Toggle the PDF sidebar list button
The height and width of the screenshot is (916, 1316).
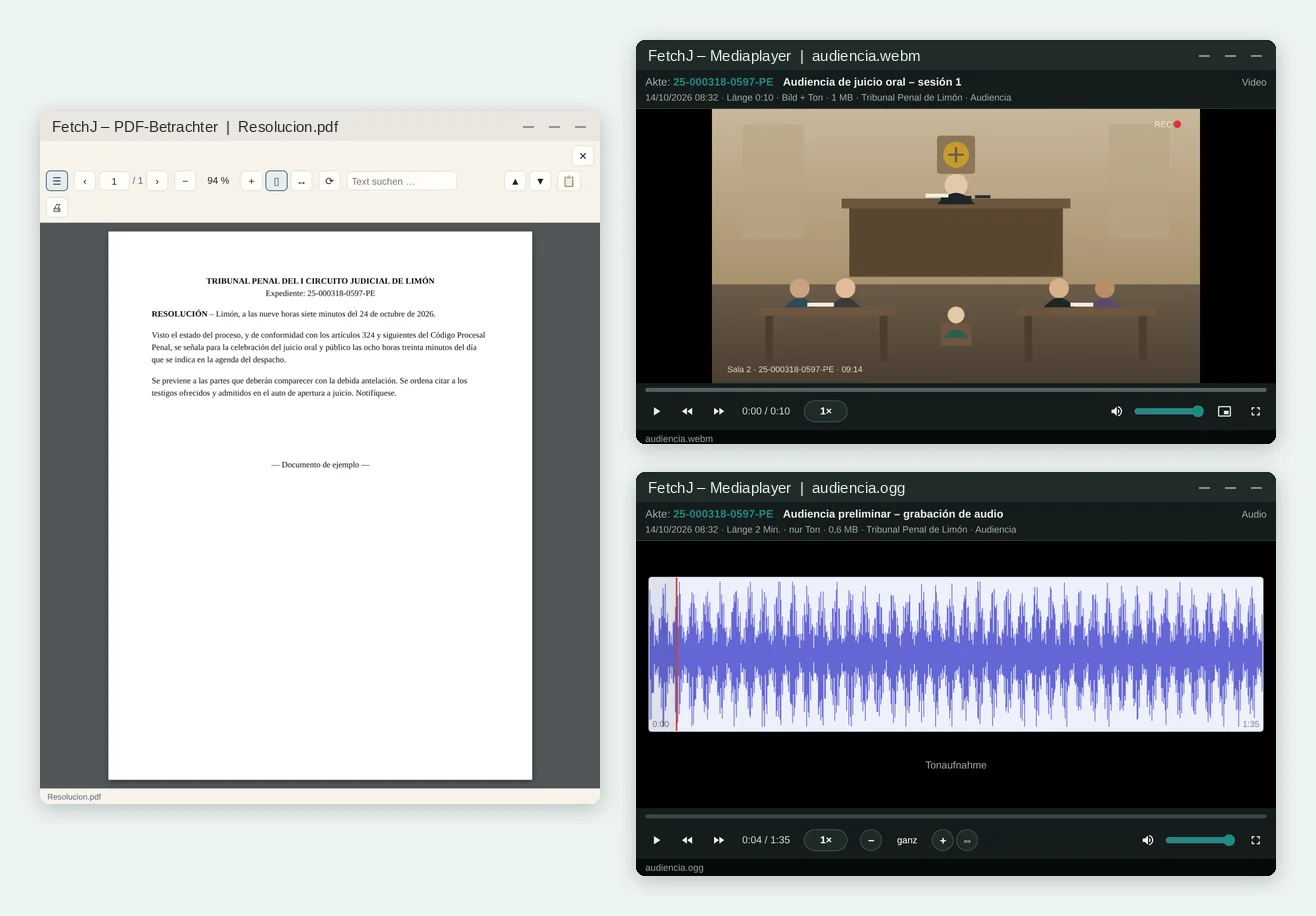(x=57, y=181)
